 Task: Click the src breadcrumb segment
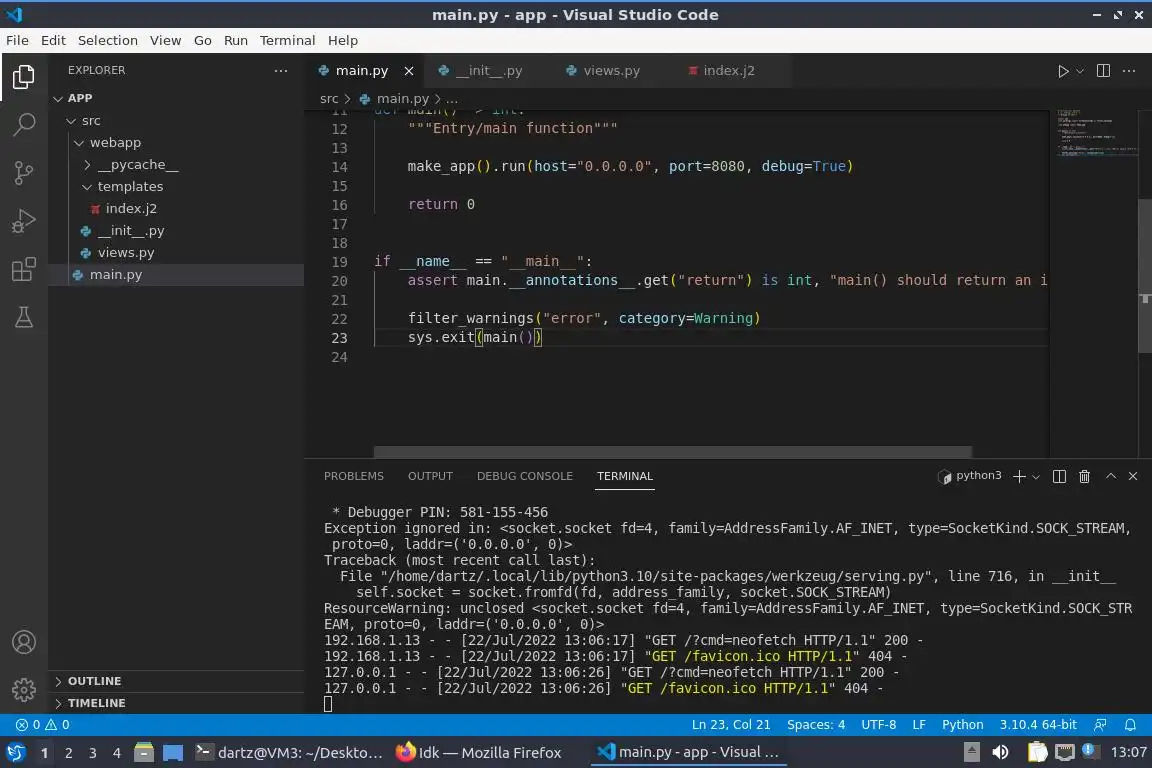coord(329,98)
